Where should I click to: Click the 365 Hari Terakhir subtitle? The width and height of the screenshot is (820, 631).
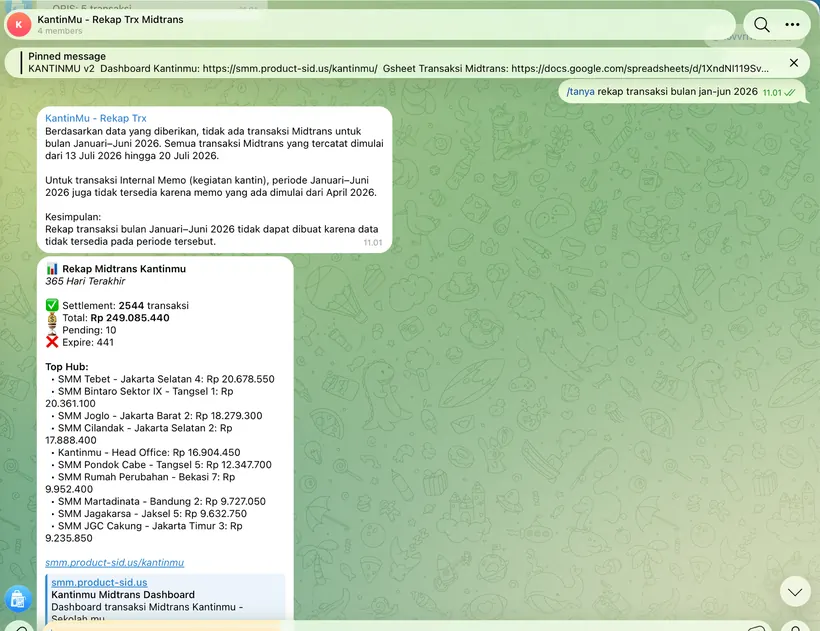85,281
